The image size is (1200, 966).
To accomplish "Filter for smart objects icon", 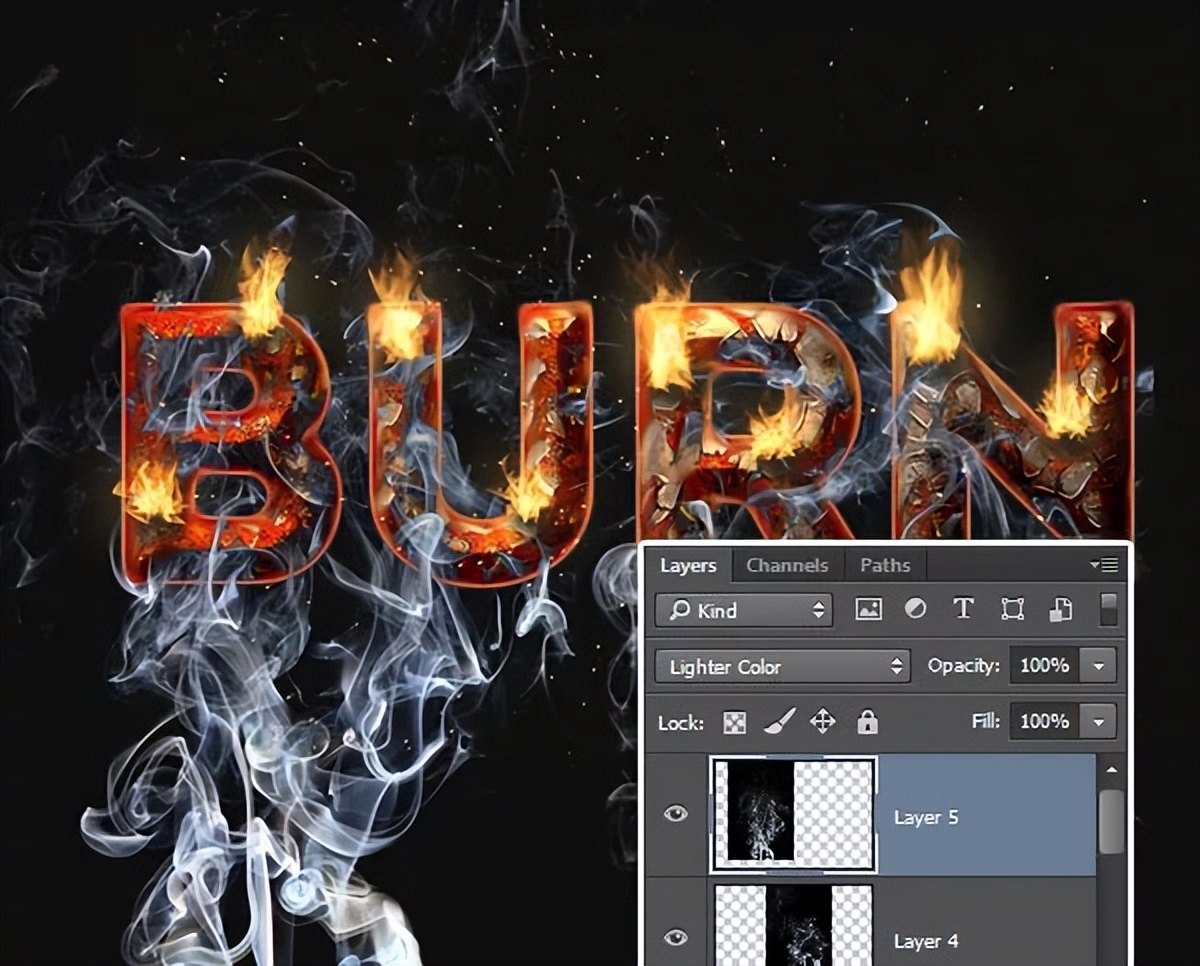I will [x=1060, y=610].
